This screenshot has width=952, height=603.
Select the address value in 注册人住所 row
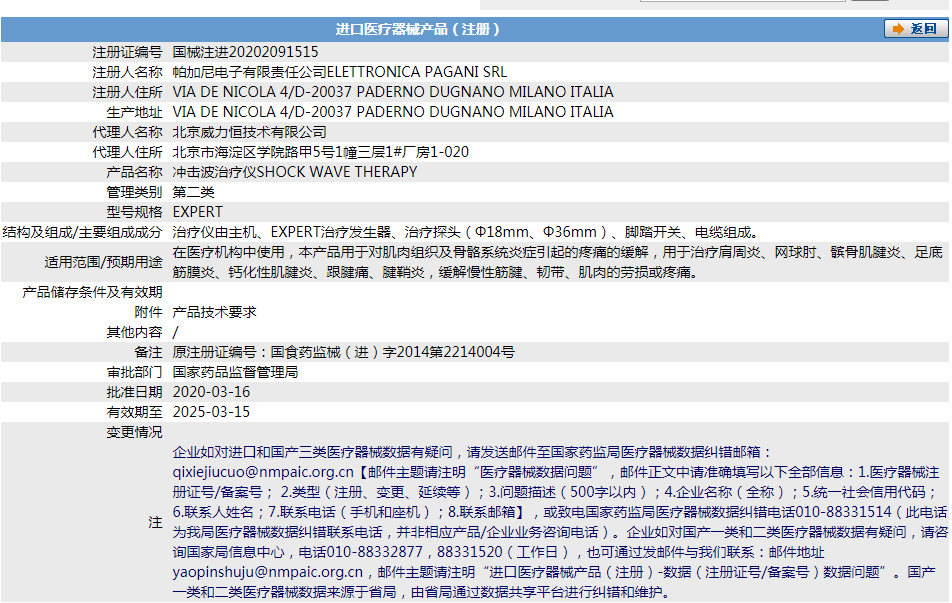[x=393, y=92]
